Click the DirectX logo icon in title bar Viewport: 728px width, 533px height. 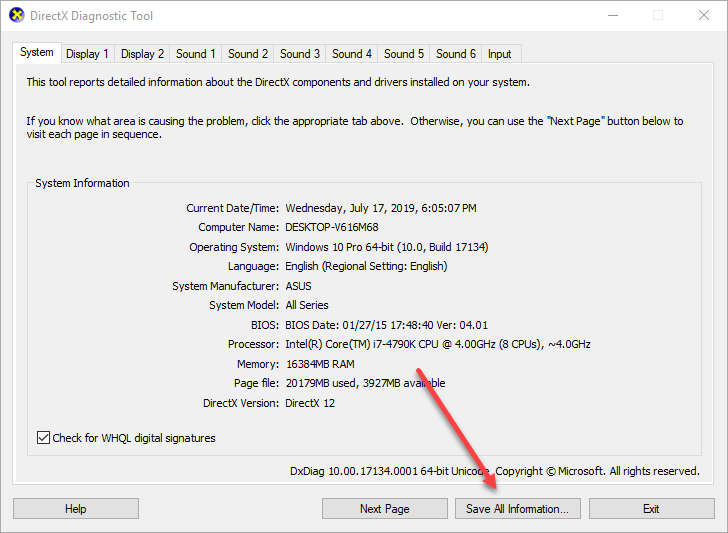click(x=17, y=15)
